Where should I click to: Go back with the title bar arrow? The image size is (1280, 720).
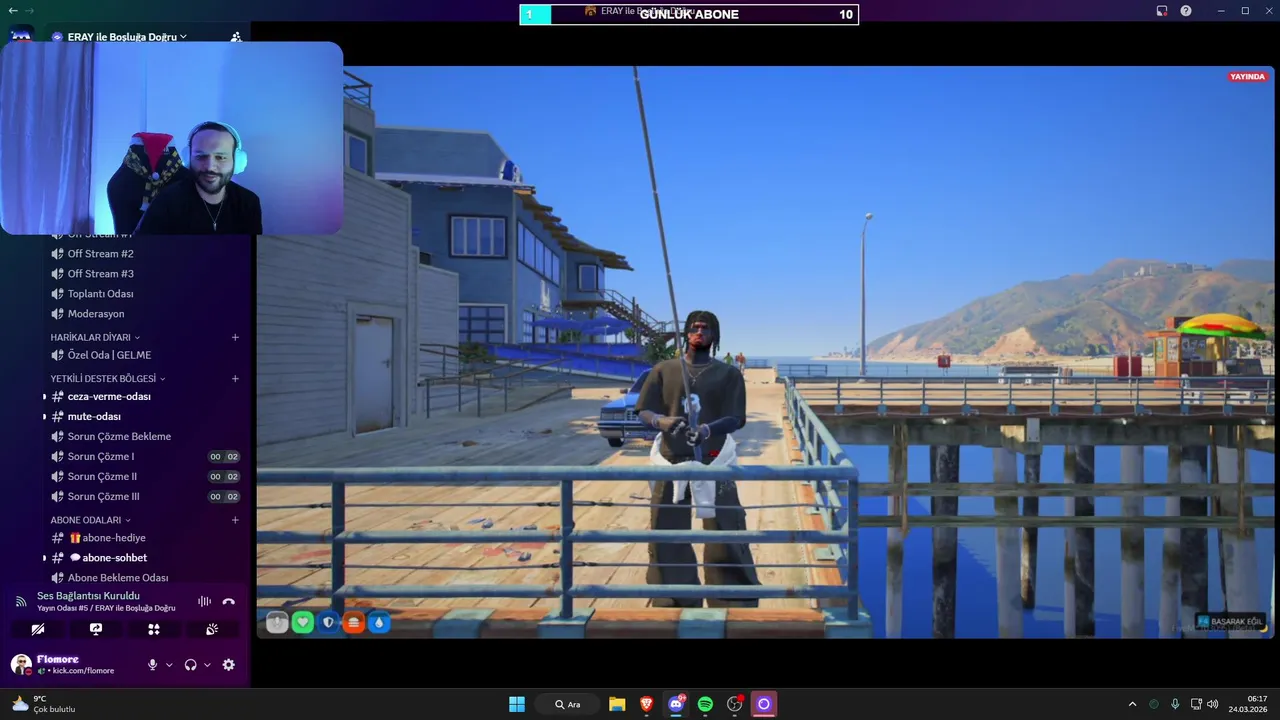point(13,10)
